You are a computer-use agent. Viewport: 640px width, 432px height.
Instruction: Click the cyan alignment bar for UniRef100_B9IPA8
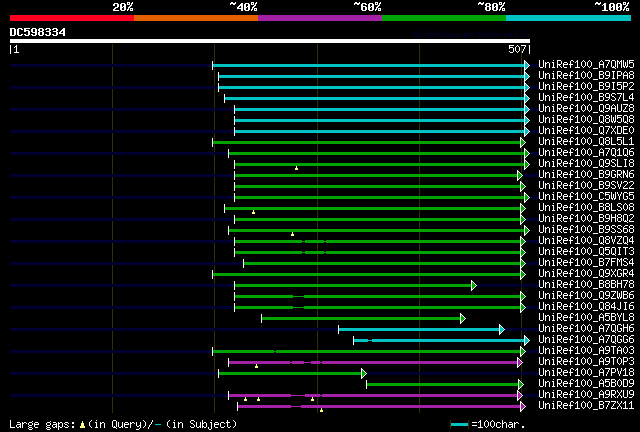[371, 76]
